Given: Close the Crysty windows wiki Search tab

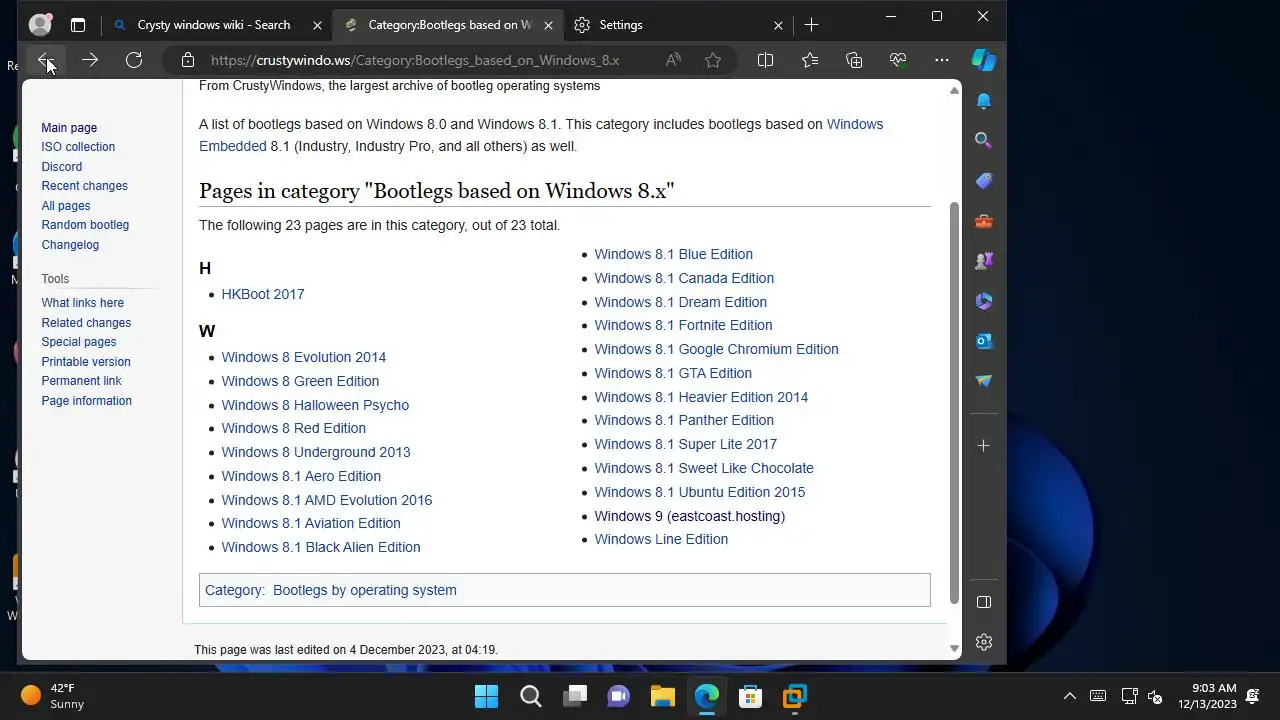Looking at the screenshot, I should click(318, 25).
